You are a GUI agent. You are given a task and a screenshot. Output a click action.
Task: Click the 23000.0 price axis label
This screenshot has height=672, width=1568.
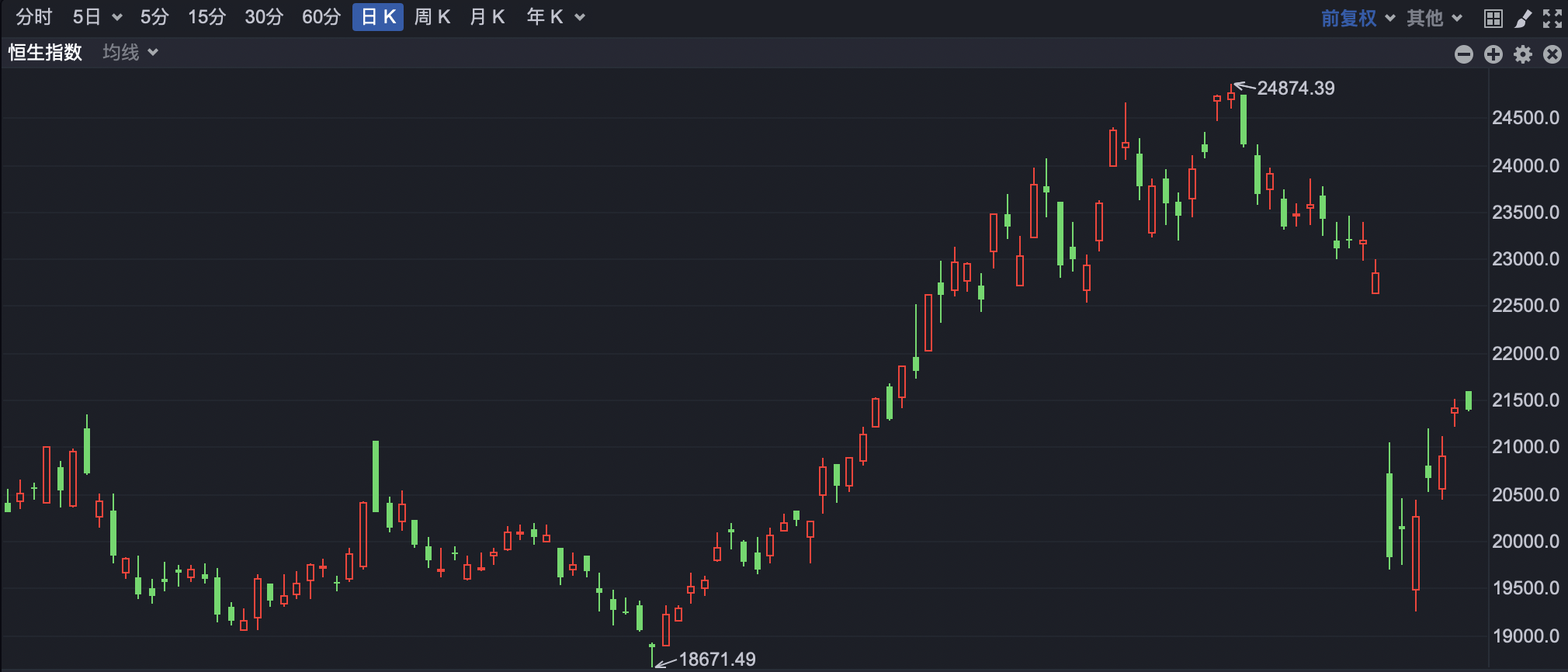1525,259
